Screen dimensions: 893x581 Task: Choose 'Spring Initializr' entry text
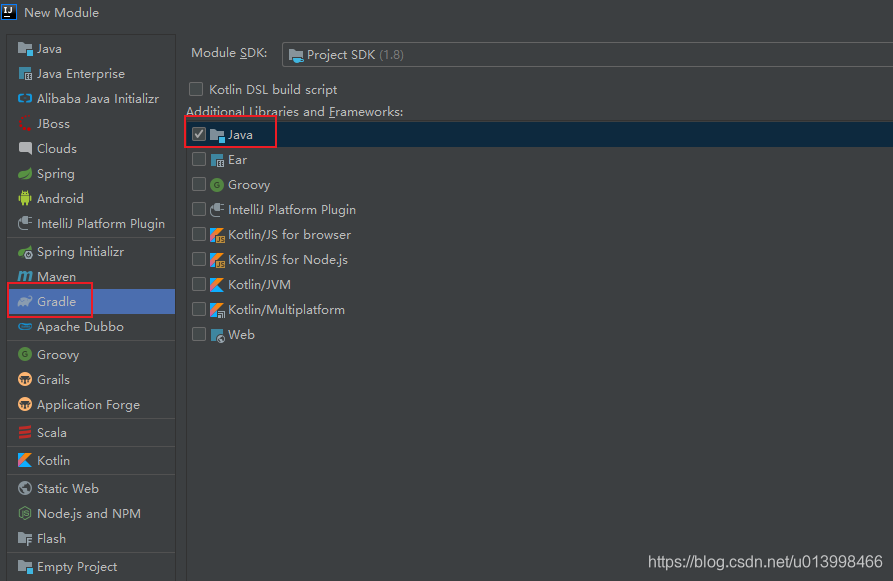pyautogui.click(x=80, y=252)
